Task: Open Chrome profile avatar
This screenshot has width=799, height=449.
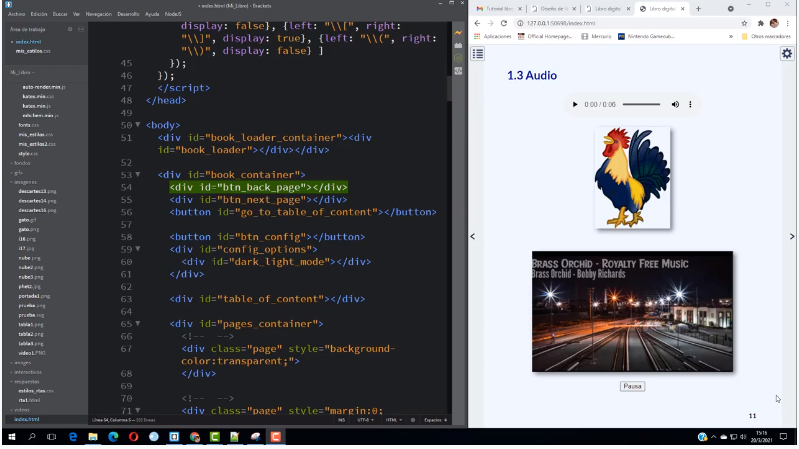Action: click(774, 23)
